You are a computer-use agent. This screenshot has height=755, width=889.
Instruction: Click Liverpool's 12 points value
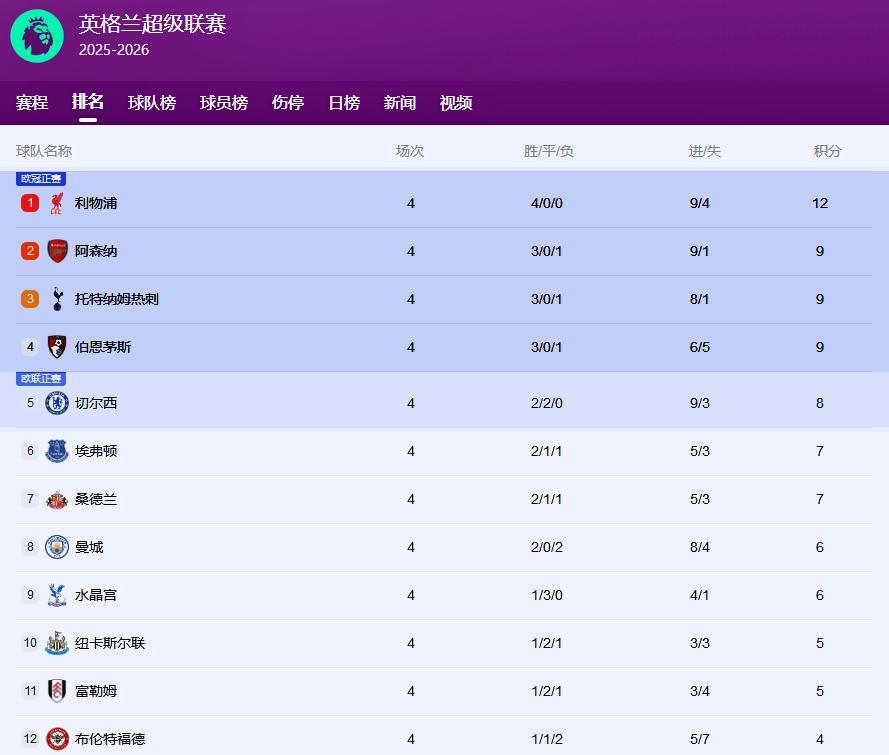820,203
